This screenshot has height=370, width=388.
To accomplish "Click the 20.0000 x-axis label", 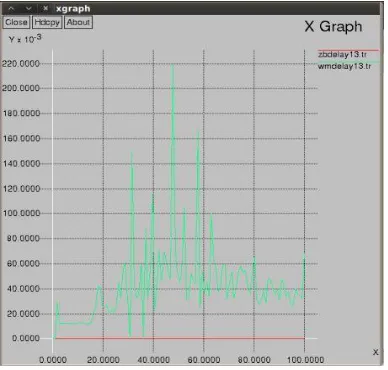I will coord(103,360).
